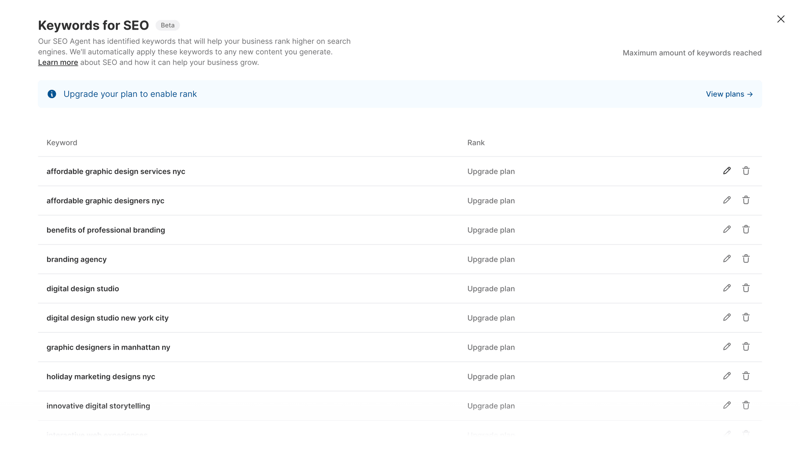The width and height of the screenshot is (800, 470).
Task: Delete 'graphic designers in manhattan ny' keyword
Action: [746, 347]
